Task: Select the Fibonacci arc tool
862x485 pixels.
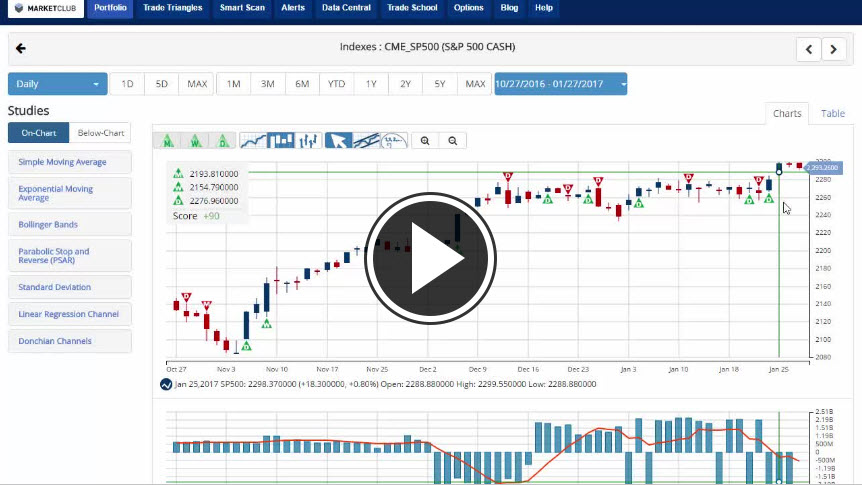Action: coord(394,141)
